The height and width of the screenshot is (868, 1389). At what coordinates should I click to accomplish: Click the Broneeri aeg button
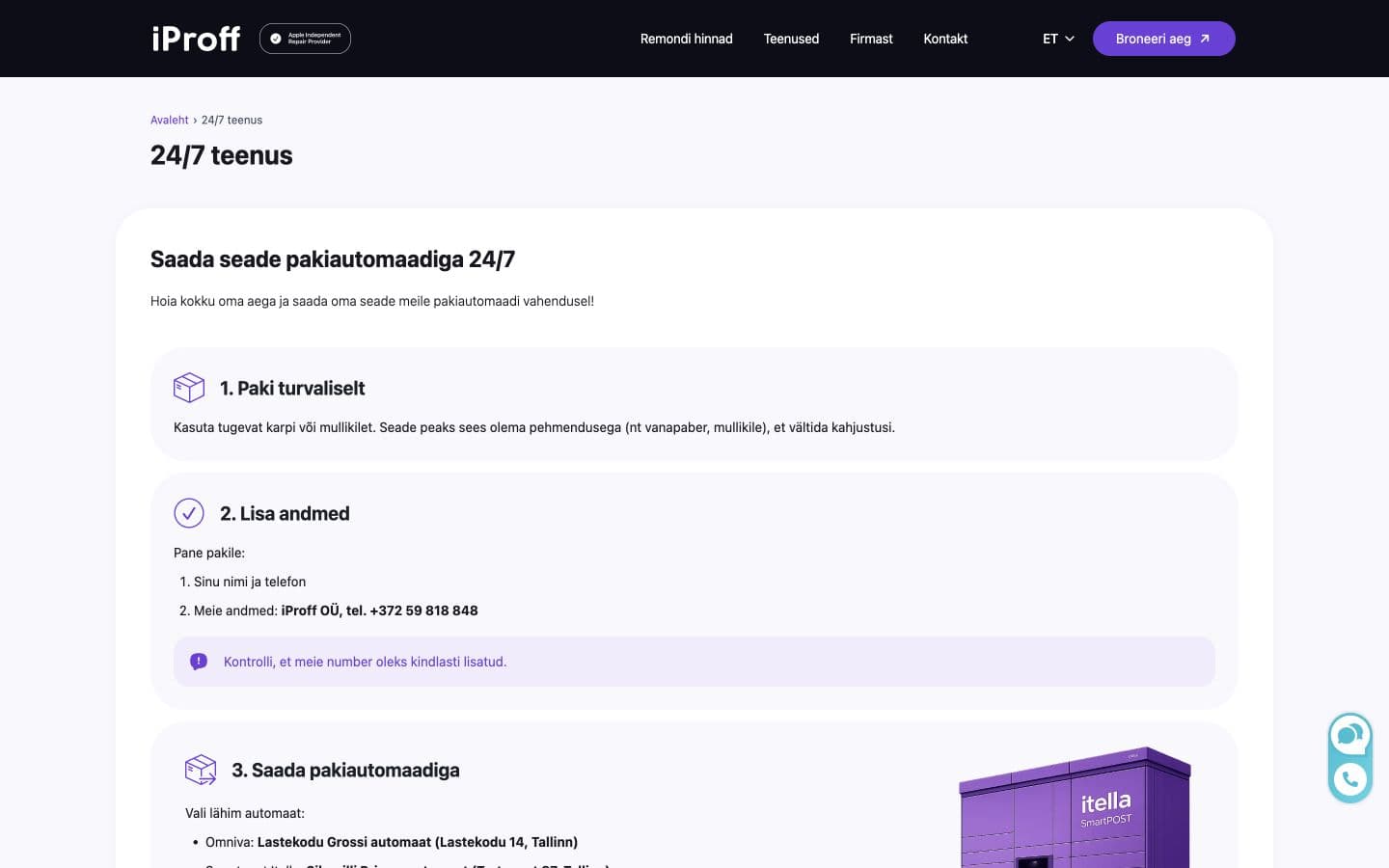[1163, 39]
